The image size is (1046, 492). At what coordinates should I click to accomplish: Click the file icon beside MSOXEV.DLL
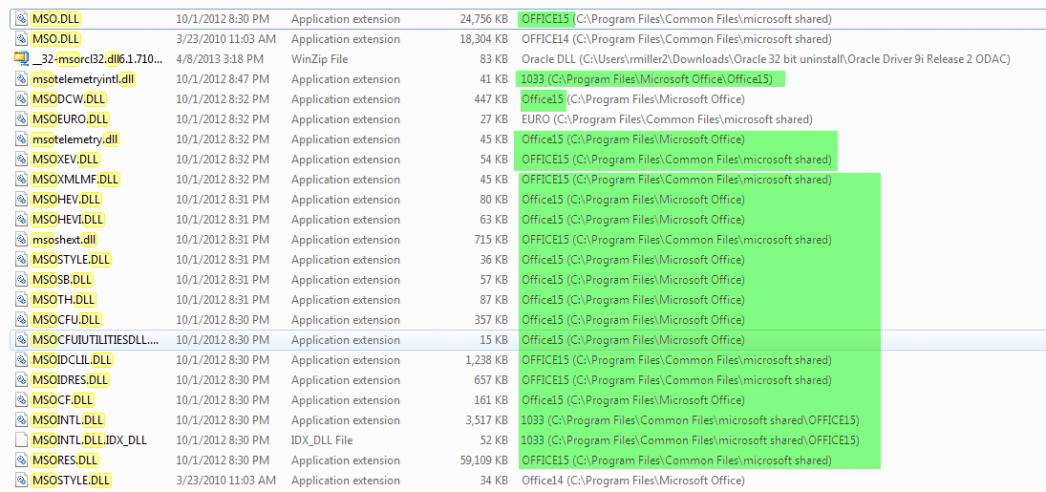click(21, 159)
